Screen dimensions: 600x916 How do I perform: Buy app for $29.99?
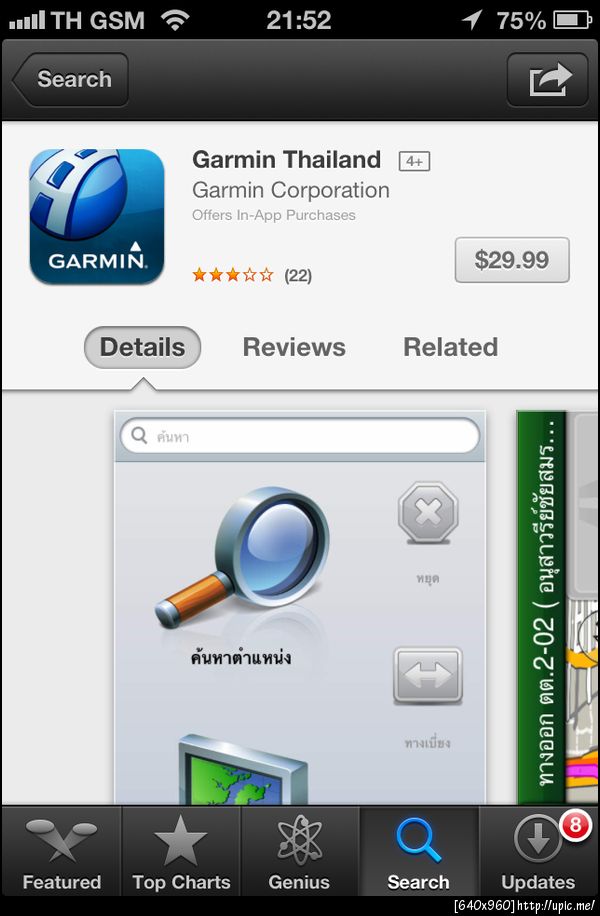(x=512, y=260)
